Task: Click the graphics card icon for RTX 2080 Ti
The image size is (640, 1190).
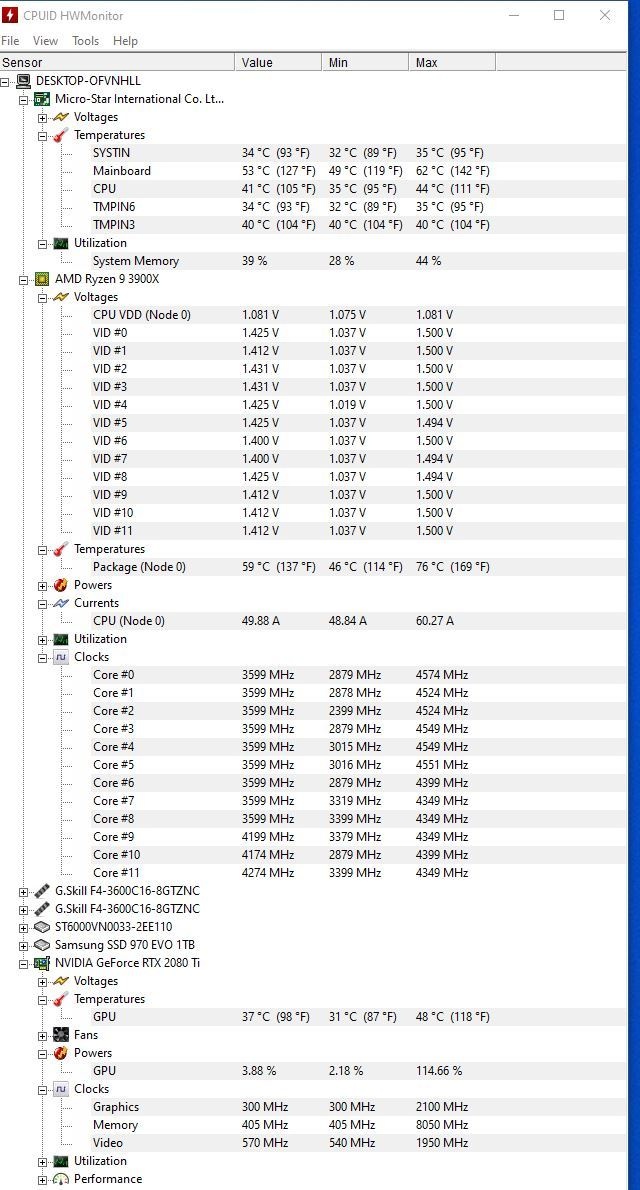Action: 42,963
